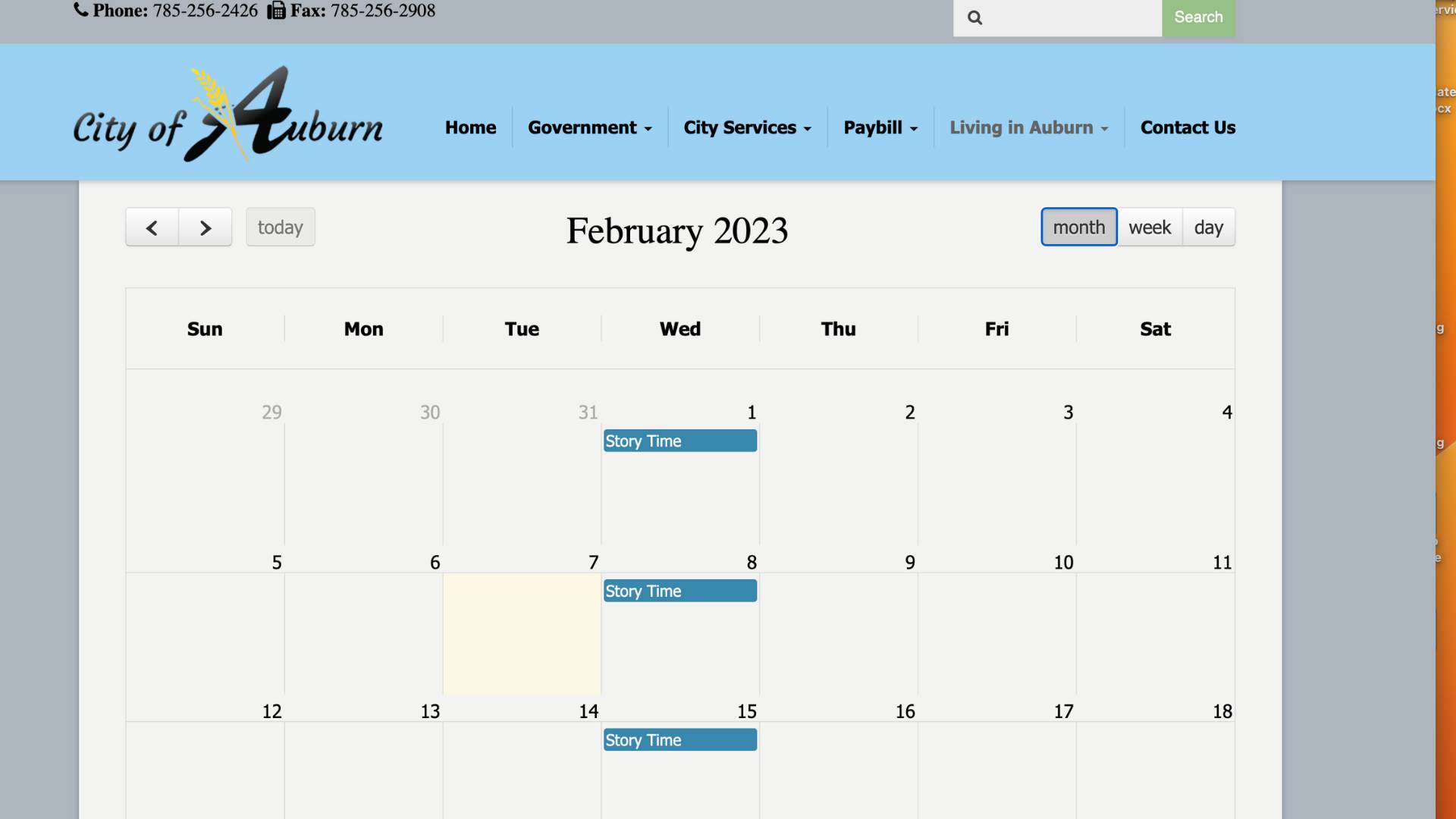Select the highlighted February 7 cell

point(522,633)
